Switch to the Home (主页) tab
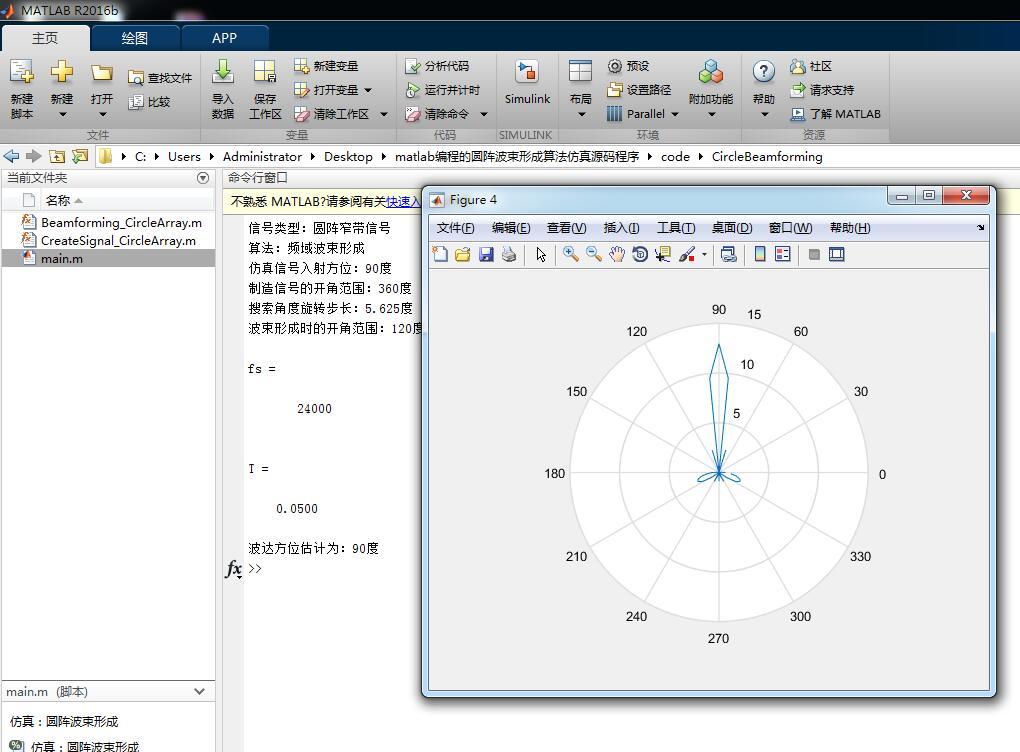 [x=45, y=38]
